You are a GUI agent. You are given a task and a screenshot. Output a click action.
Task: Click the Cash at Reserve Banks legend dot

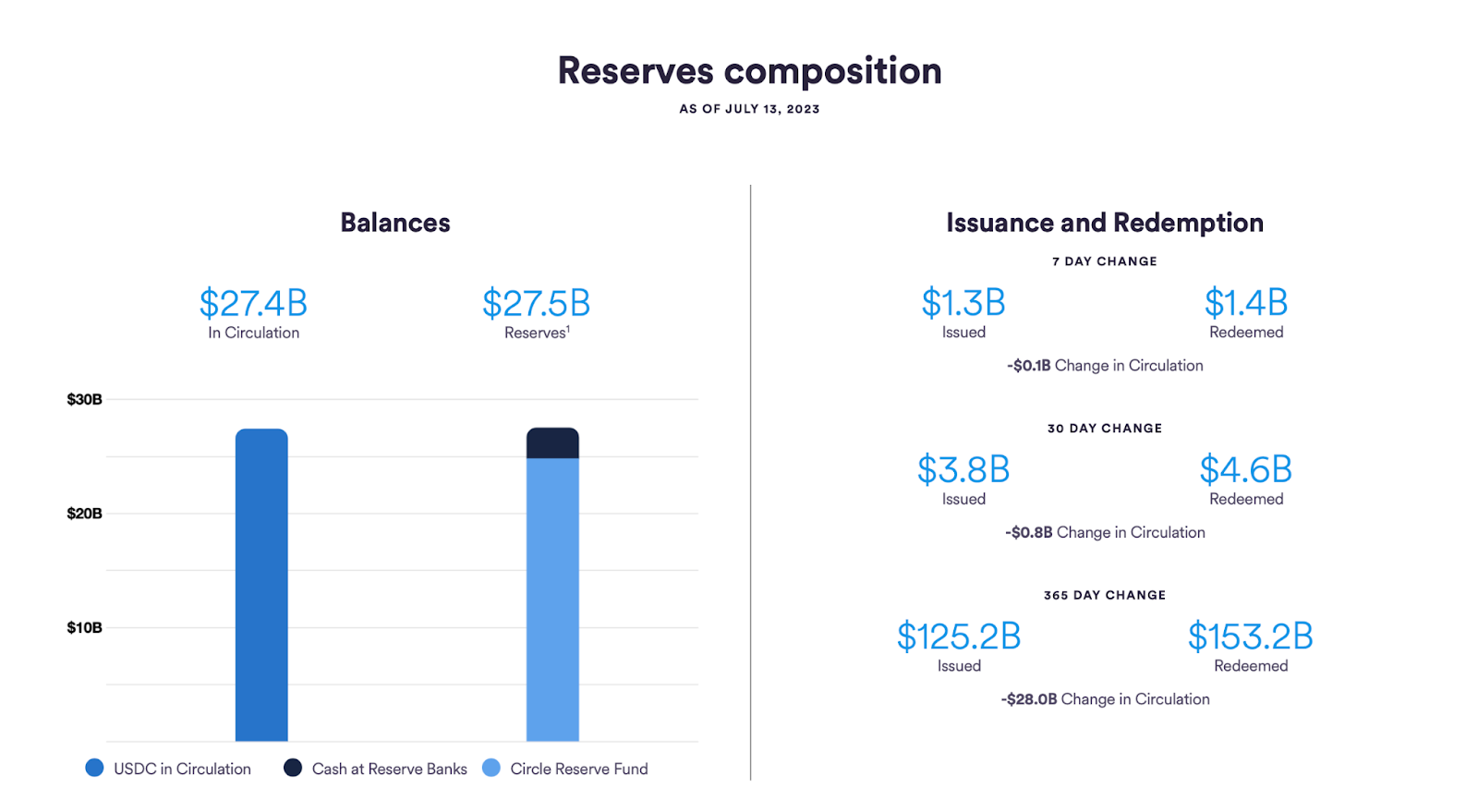coord(293,768)
